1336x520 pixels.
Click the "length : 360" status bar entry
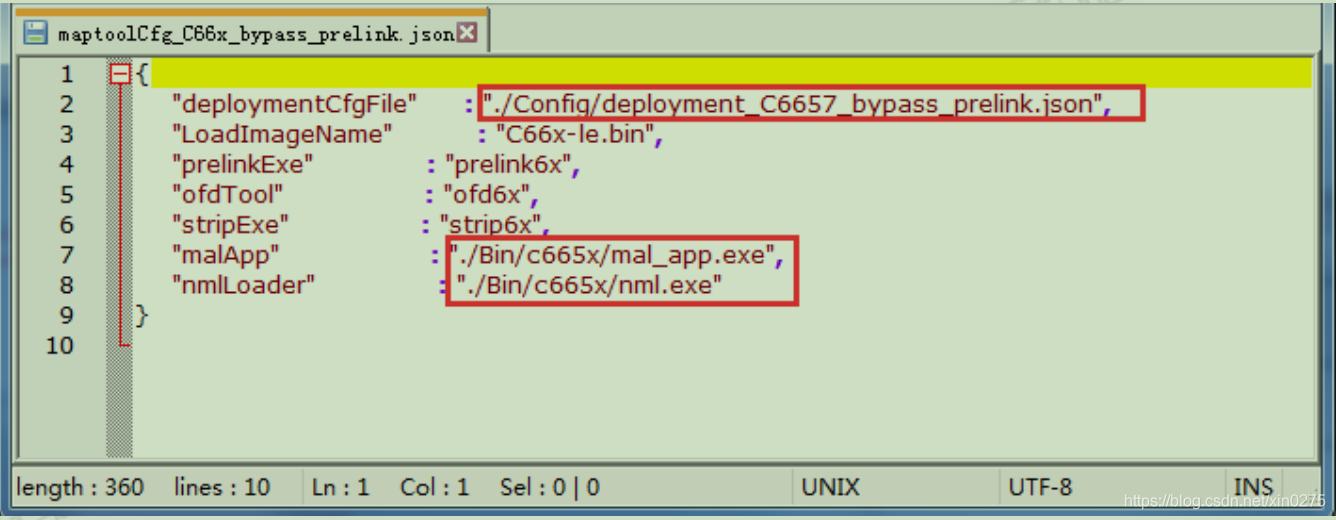tap(80, 487)
